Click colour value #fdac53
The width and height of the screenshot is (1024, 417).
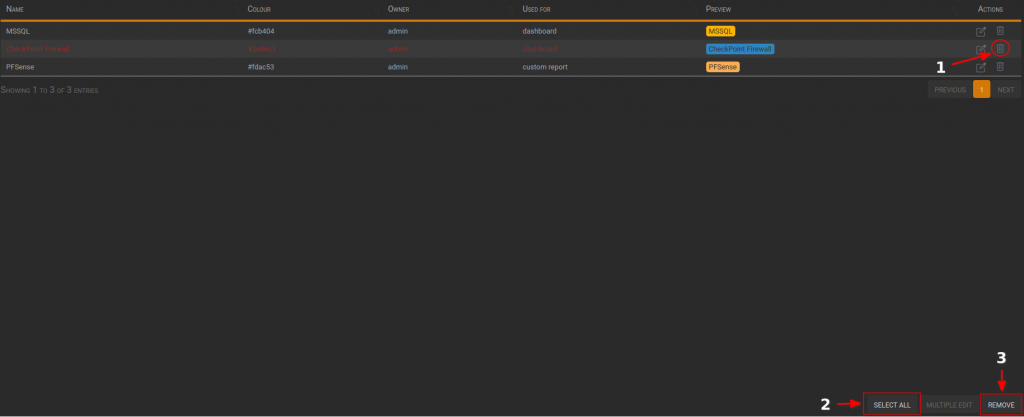pos(261,67)
